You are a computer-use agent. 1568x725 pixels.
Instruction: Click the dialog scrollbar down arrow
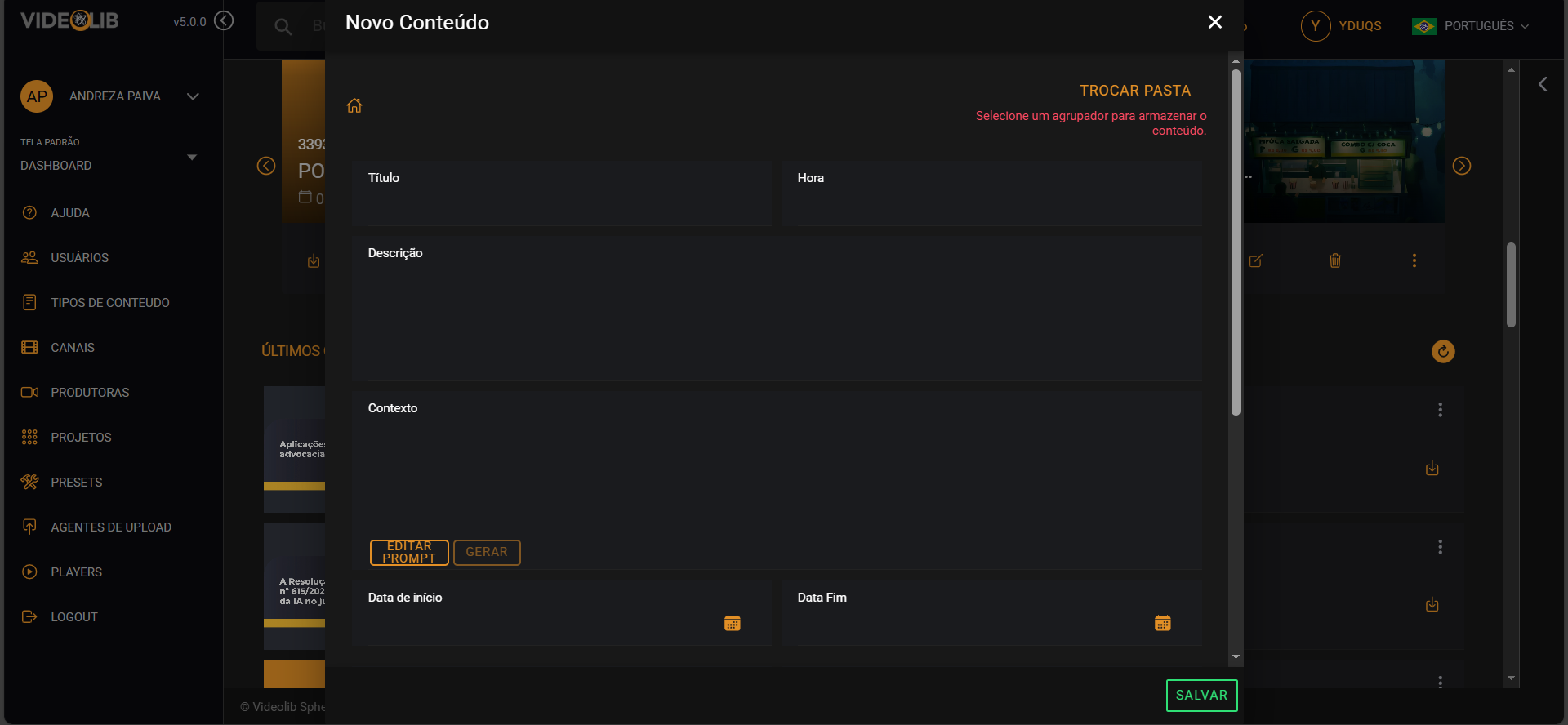coord(1236,656)
